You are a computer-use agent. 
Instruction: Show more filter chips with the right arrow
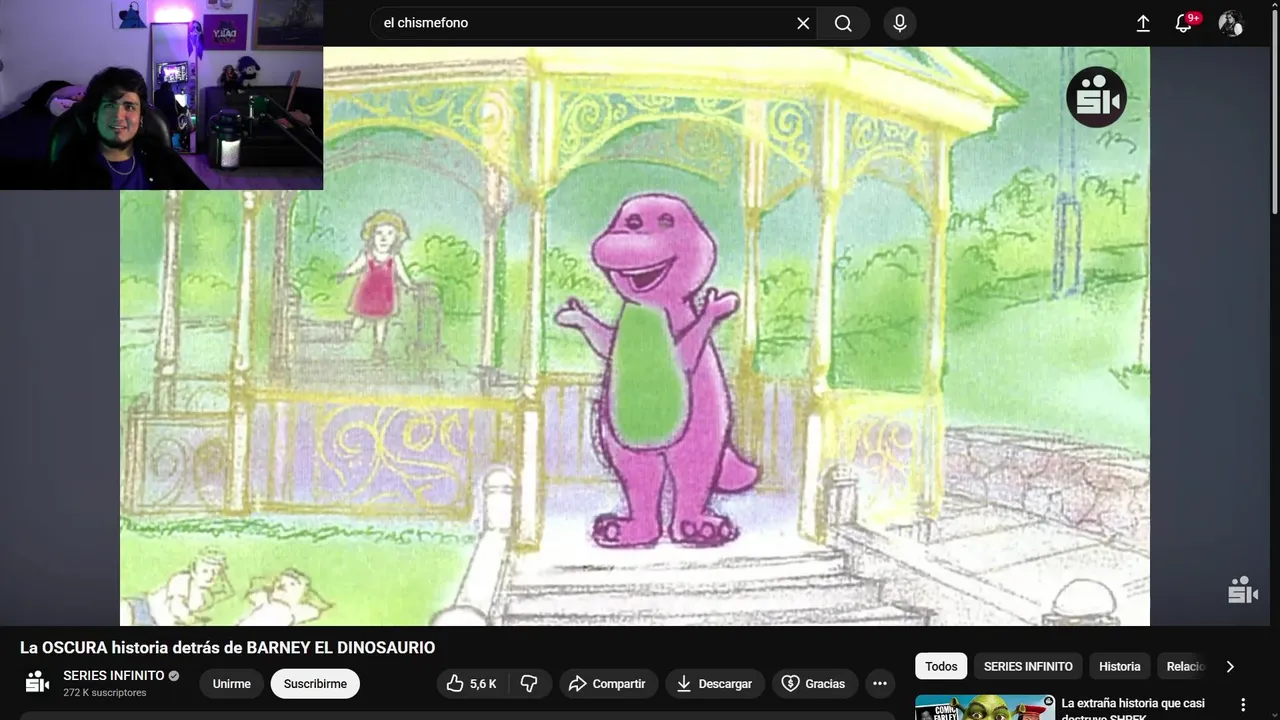[x=1230, y=666]
